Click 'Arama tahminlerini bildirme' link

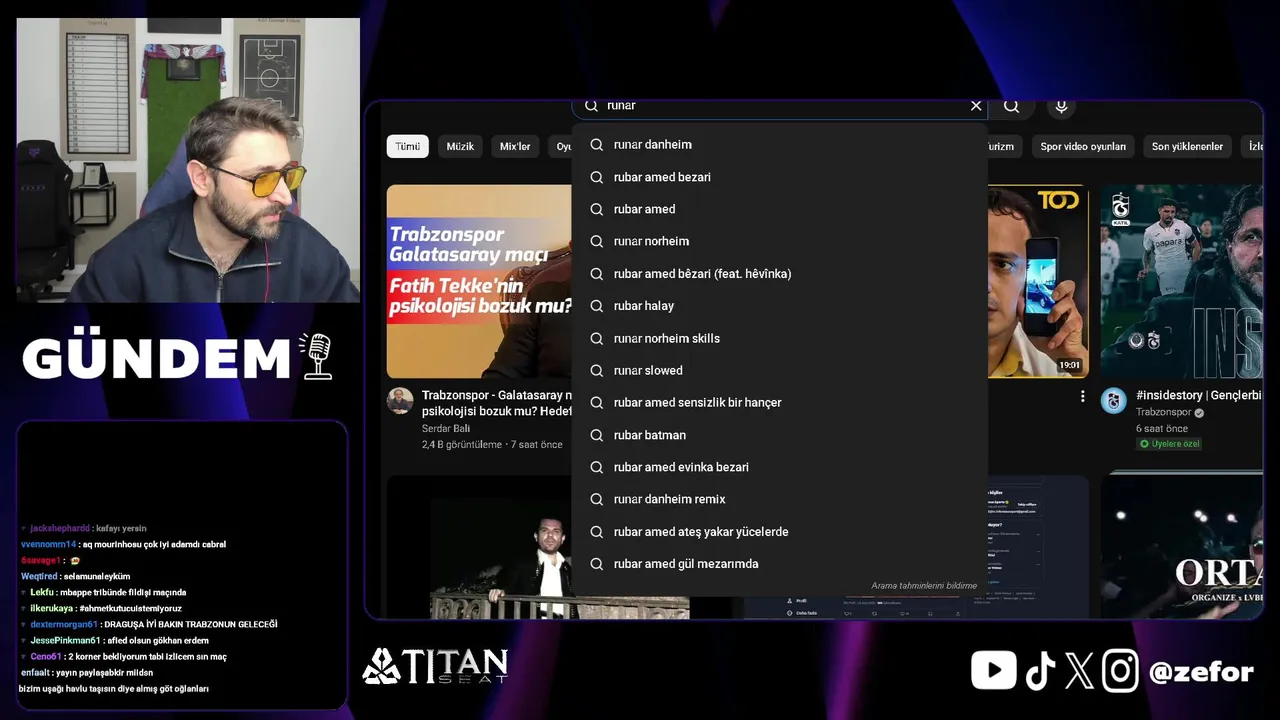(924, 586)
